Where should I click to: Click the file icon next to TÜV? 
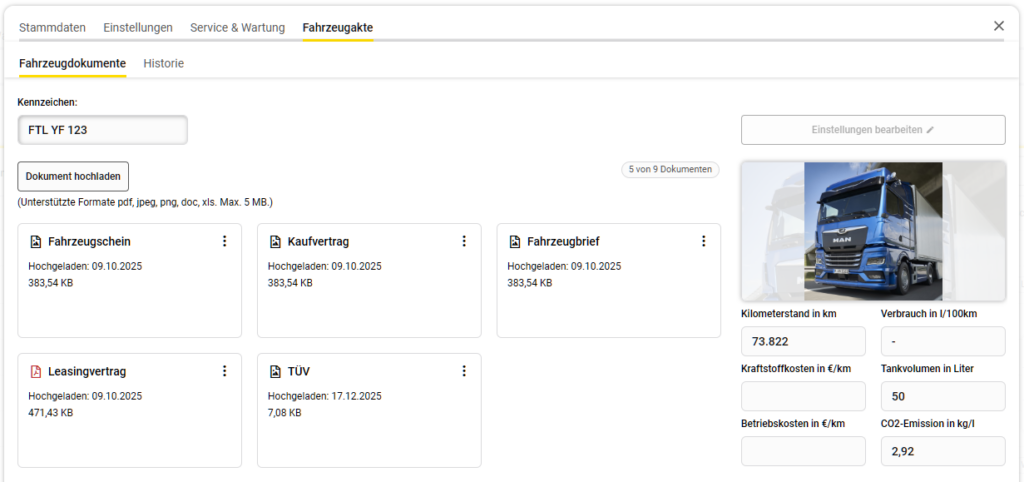(x=275, y=372)
